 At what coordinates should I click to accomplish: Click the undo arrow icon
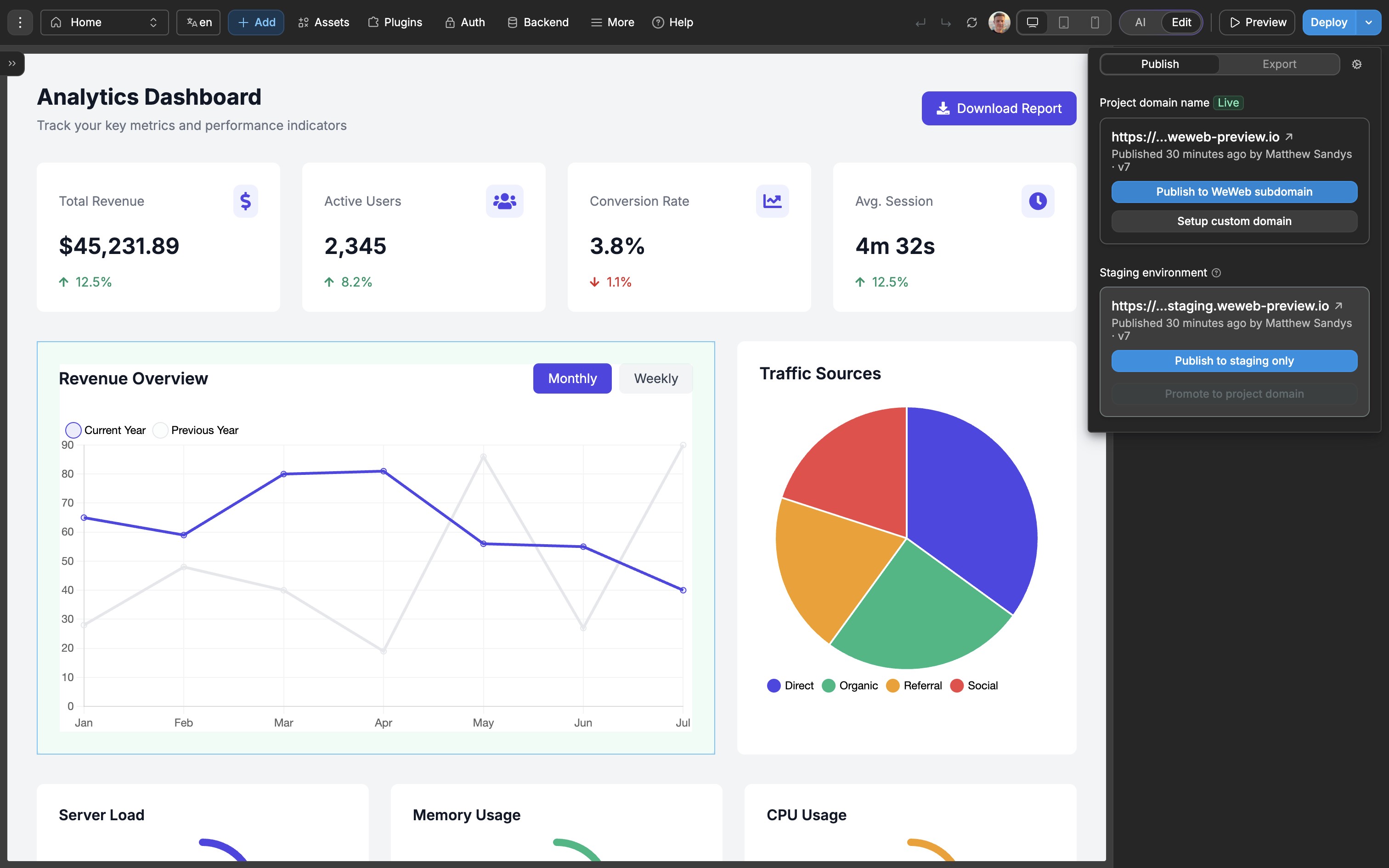pyautogui.click(x=920, y=23)
